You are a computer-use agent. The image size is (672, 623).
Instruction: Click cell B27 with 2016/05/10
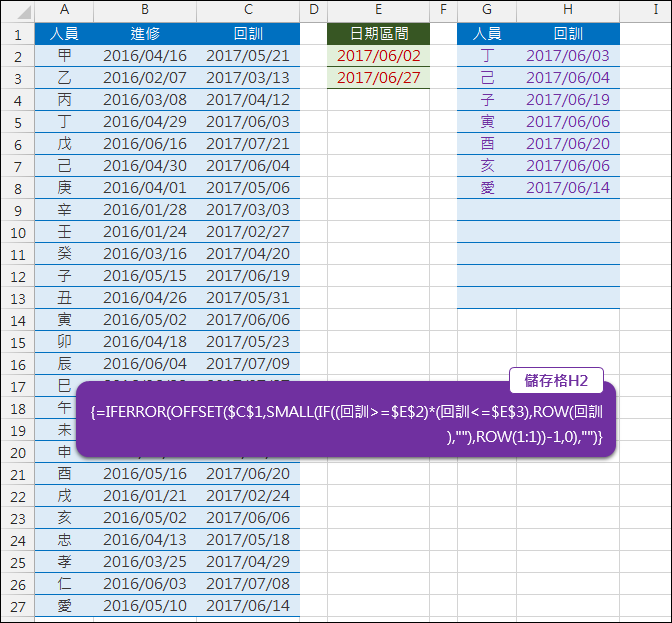coord(145,606)
